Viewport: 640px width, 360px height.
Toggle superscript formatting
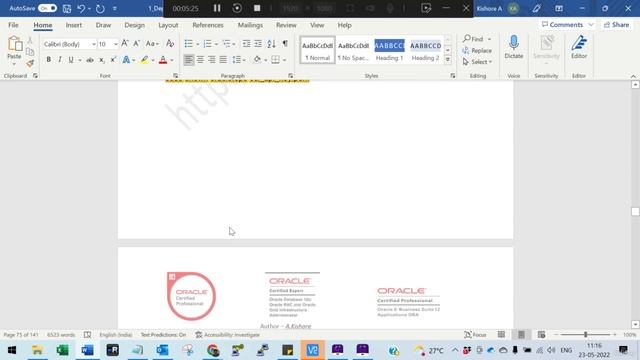[113, 60]
